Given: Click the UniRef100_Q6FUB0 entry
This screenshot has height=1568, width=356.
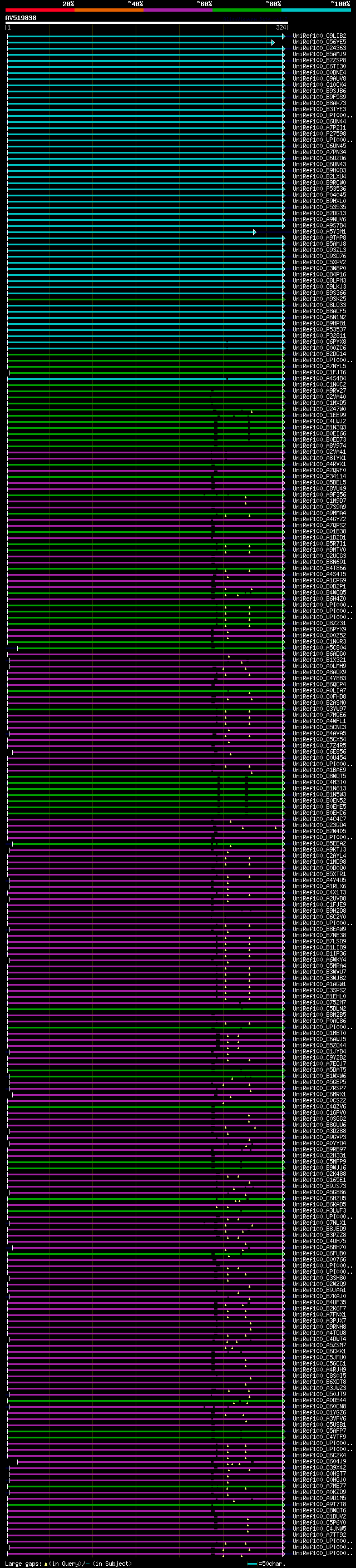Looking at the screenshot, I should (319, 1253).
